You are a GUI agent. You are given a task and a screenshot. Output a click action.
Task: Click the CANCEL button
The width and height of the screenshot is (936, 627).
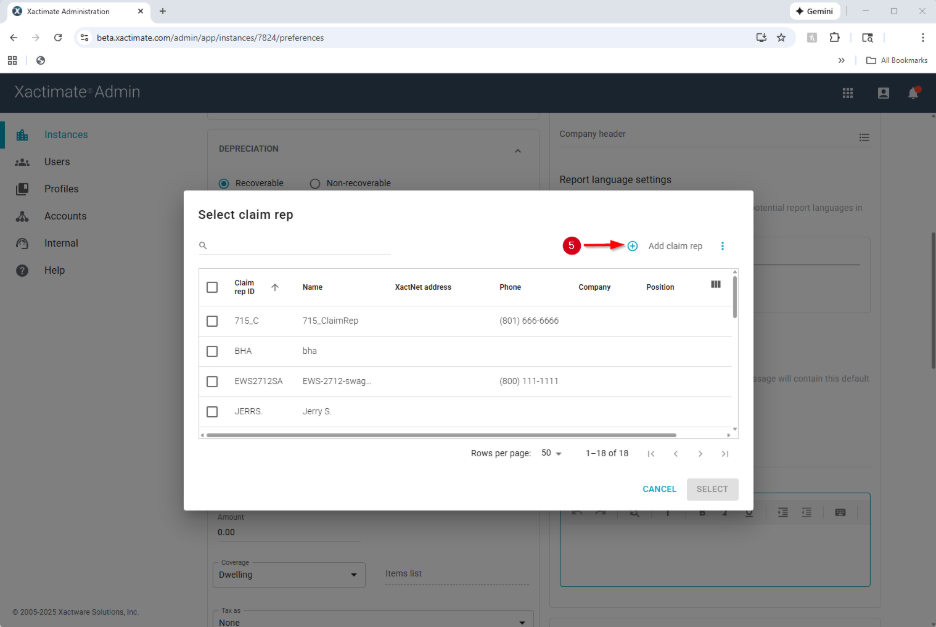(x=659, y=489)
